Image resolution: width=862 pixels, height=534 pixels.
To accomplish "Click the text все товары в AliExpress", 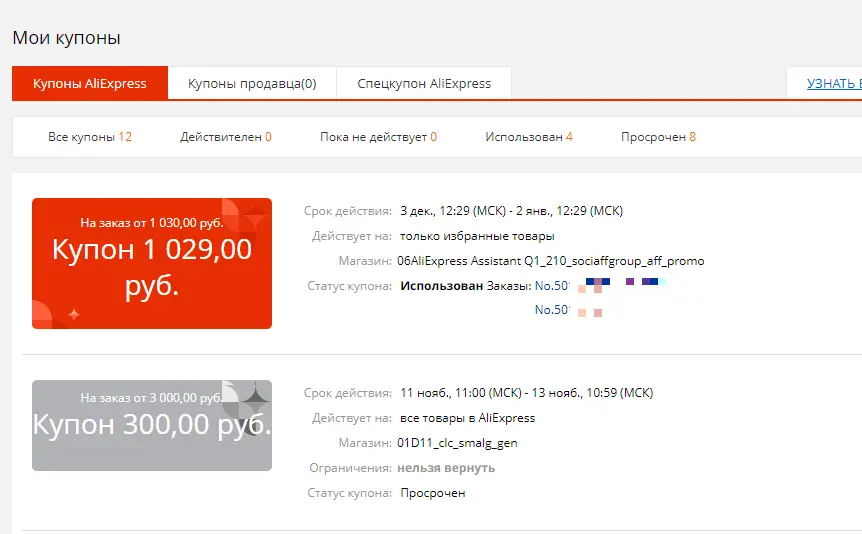I will click(x=467, y=418).
